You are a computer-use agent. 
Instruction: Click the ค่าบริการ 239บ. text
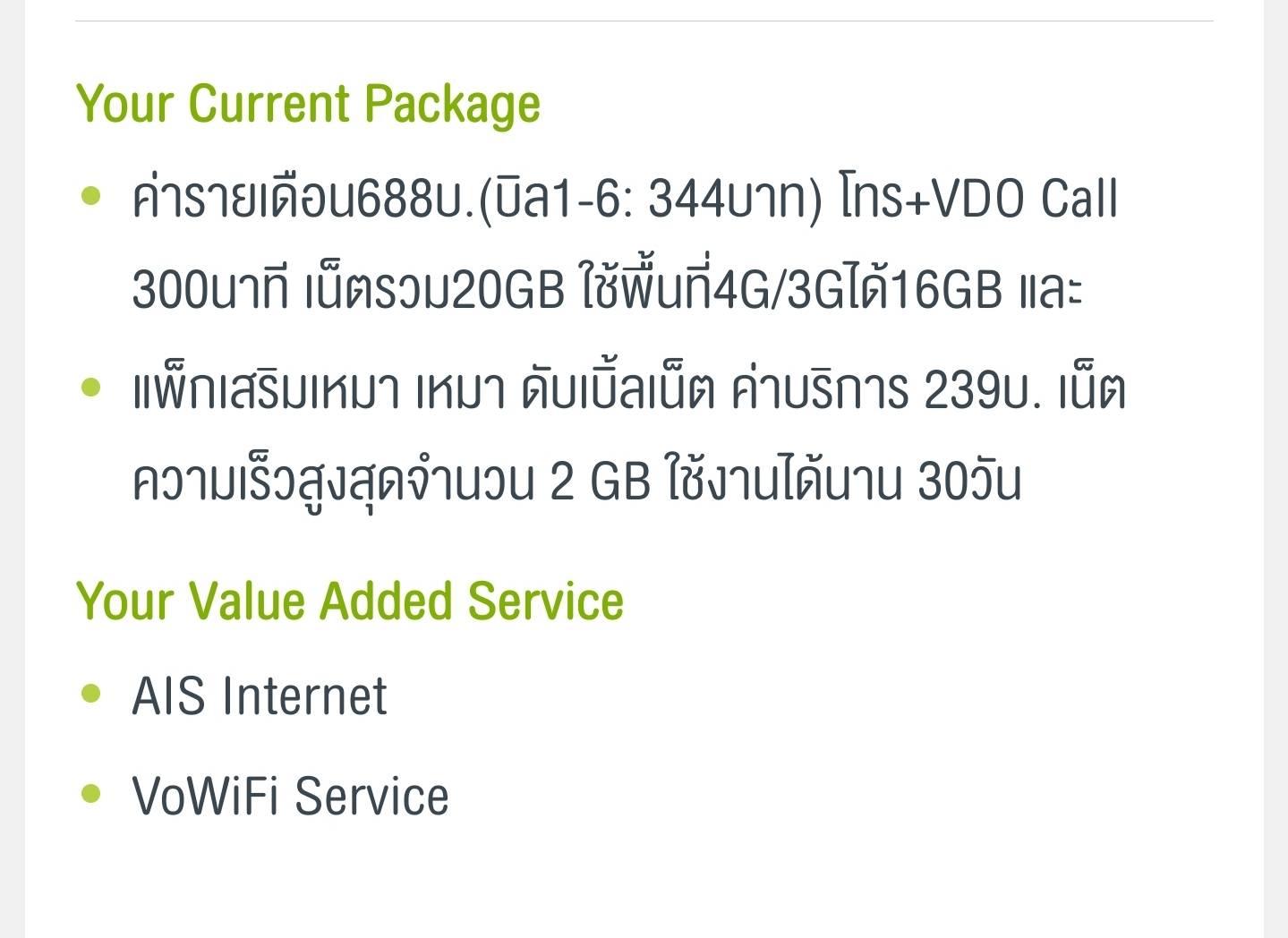(886, 392)
